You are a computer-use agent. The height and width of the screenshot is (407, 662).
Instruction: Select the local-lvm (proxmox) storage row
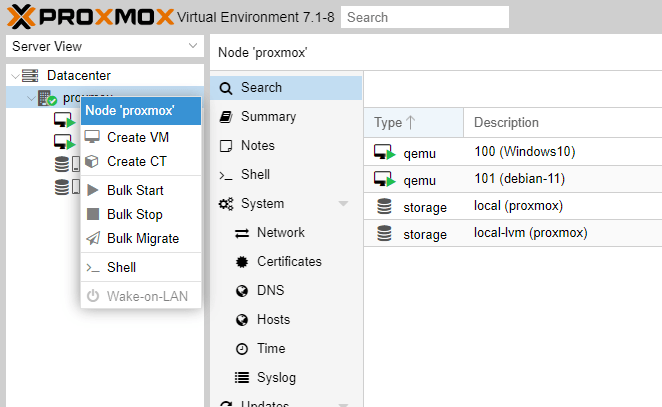click(x=510, y=233)
